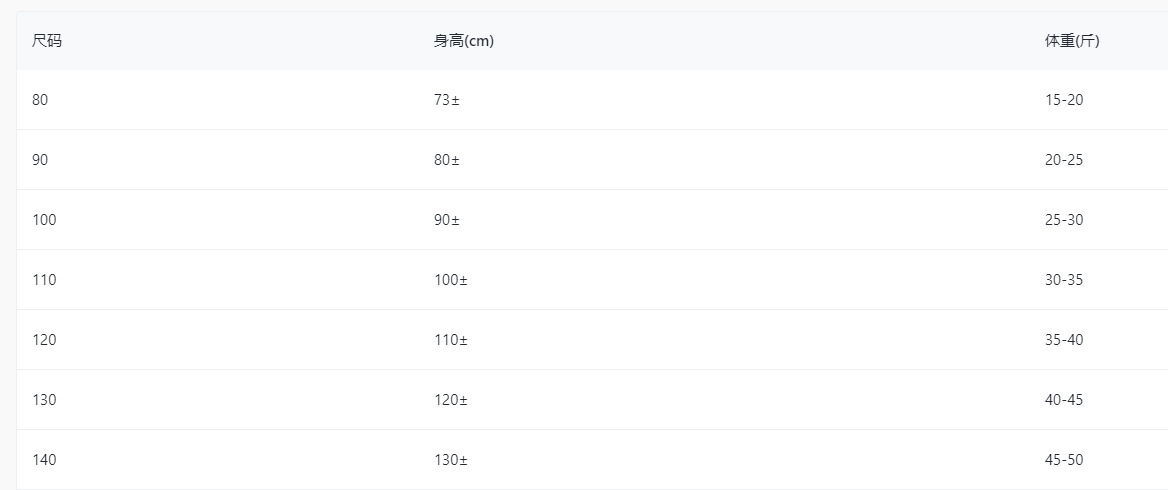Click weight range 25-30

1064,220
